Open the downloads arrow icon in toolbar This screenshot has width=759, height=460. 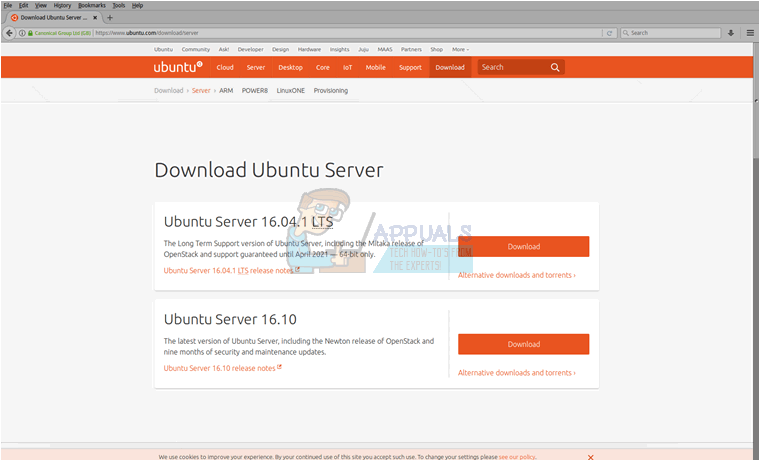(x=731, y=33)
